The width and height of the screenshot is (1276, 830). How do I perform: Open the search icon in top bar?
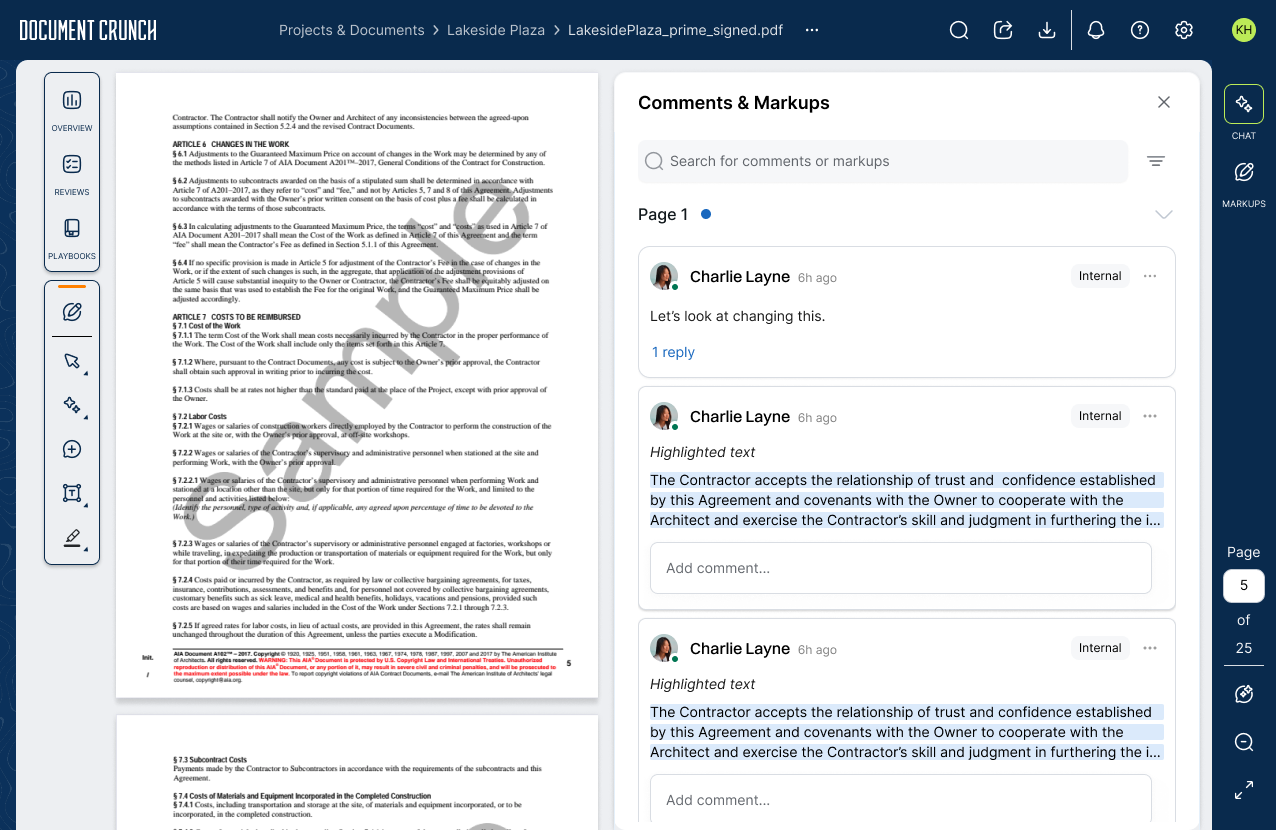coord(959,30)
